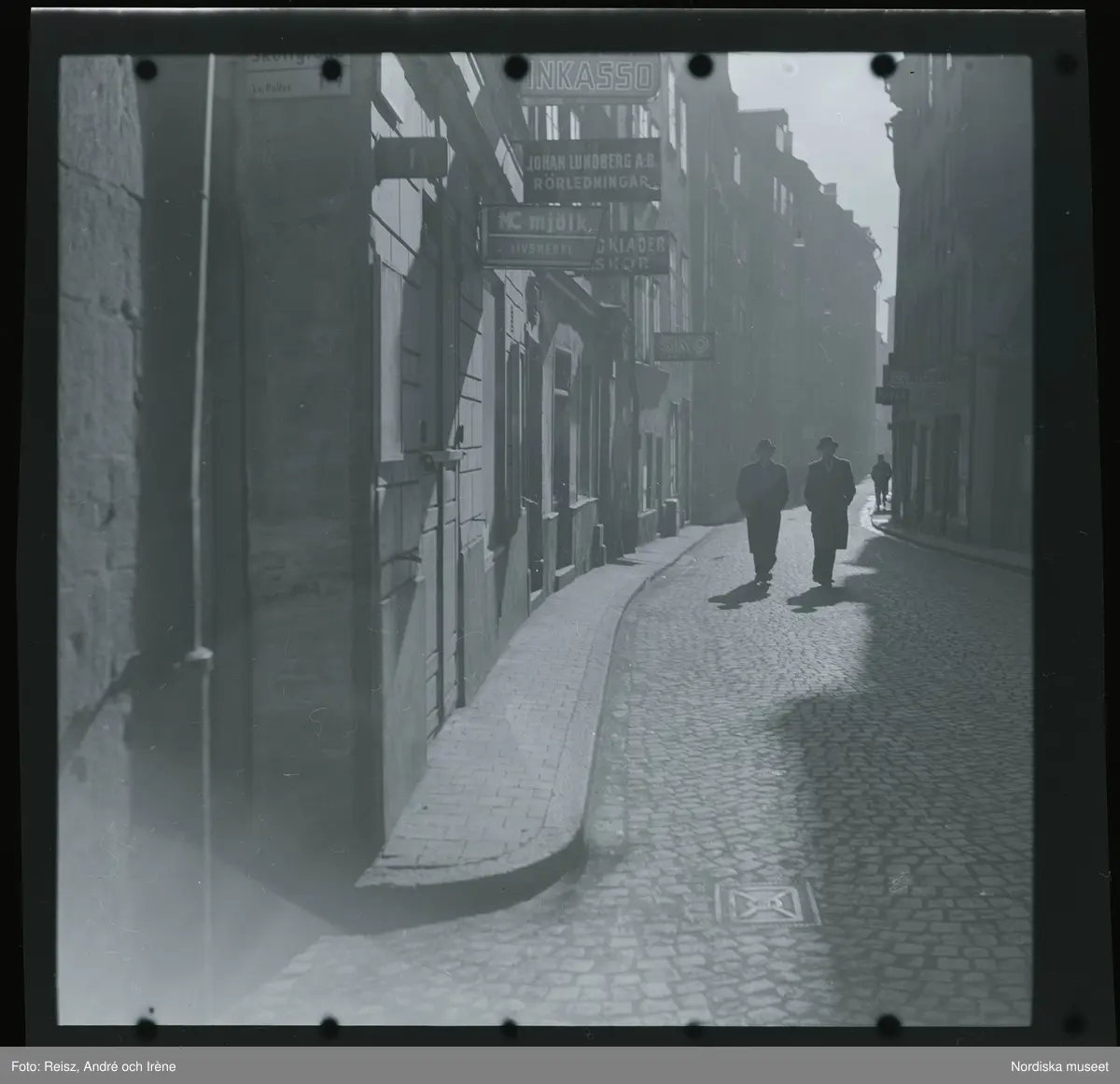Click the distant pedestrian further down the street

881,481
